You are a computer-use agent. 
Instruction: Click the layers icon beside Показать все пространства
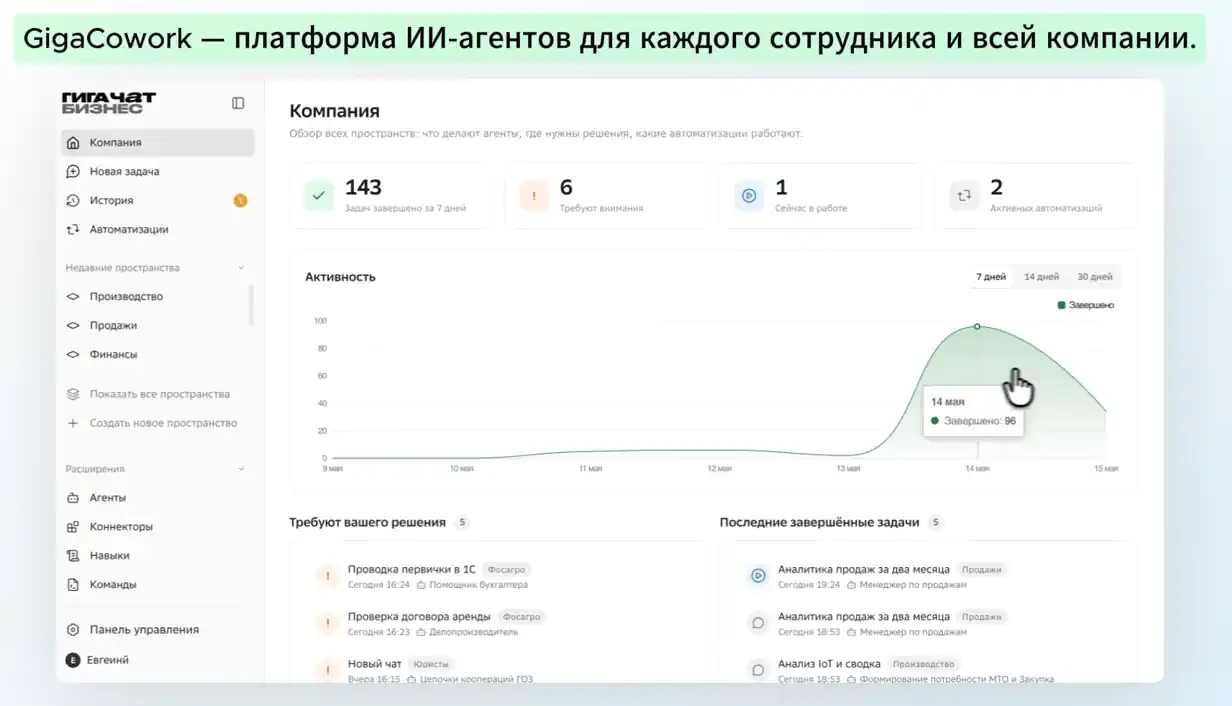tap(73, 394)
